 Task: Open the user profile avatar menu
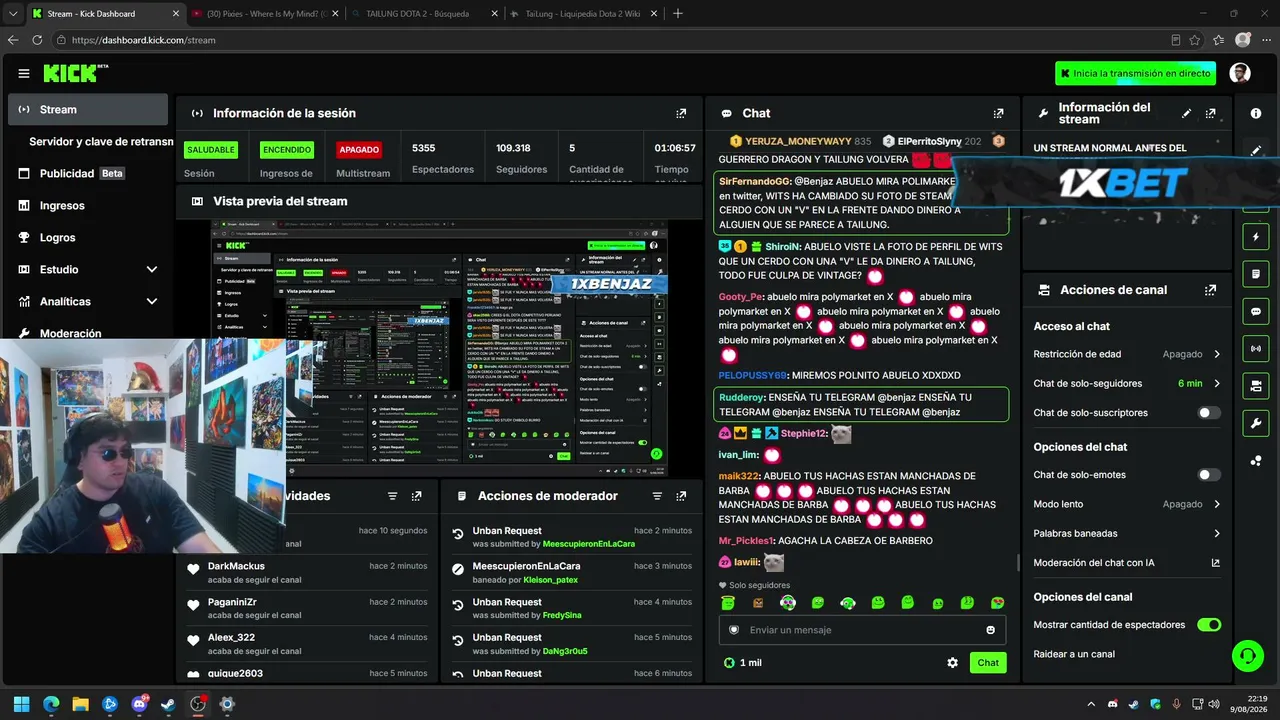click(x=1240, y=73)
